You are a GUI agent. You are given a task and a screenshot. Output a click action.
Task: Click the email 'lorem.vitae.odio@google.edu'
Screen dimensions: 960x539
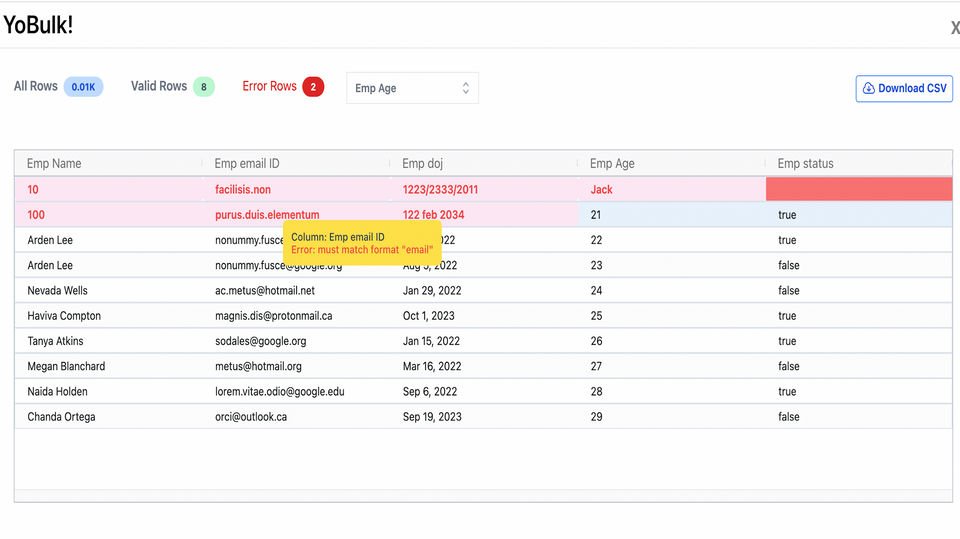[279, 391]
